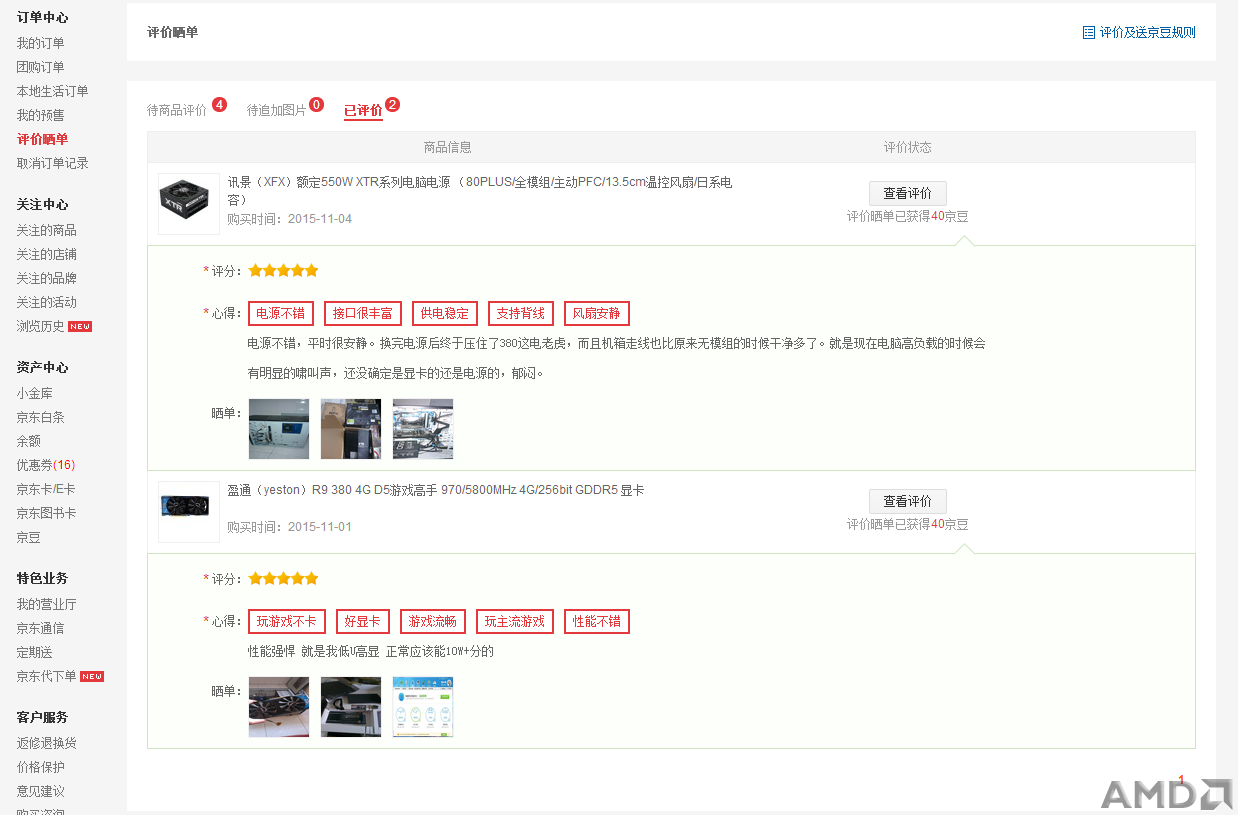Open 定期送 in the sidebar

pyautogui.click(x=34, y=652)
